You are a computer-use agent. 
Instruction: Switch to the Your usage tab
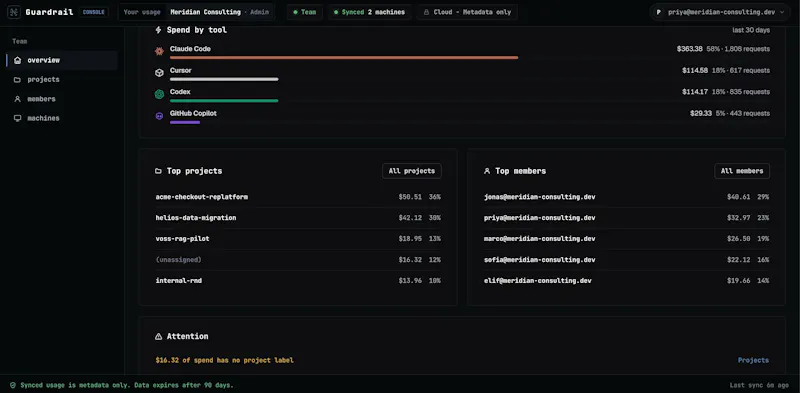pyautogui.click(x=142, y=12)
